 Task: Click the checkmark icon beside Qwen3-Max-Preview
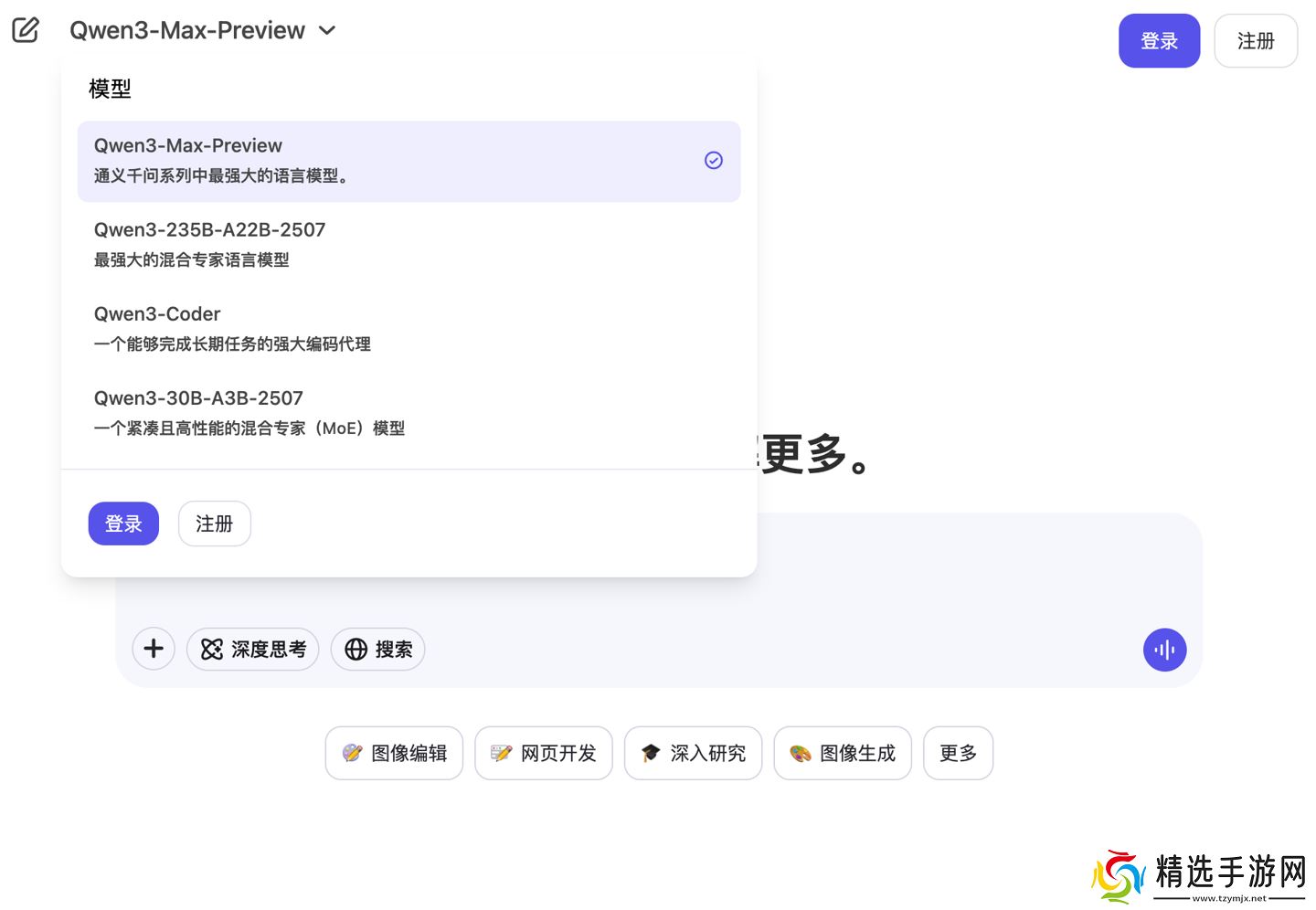(714, 161)
